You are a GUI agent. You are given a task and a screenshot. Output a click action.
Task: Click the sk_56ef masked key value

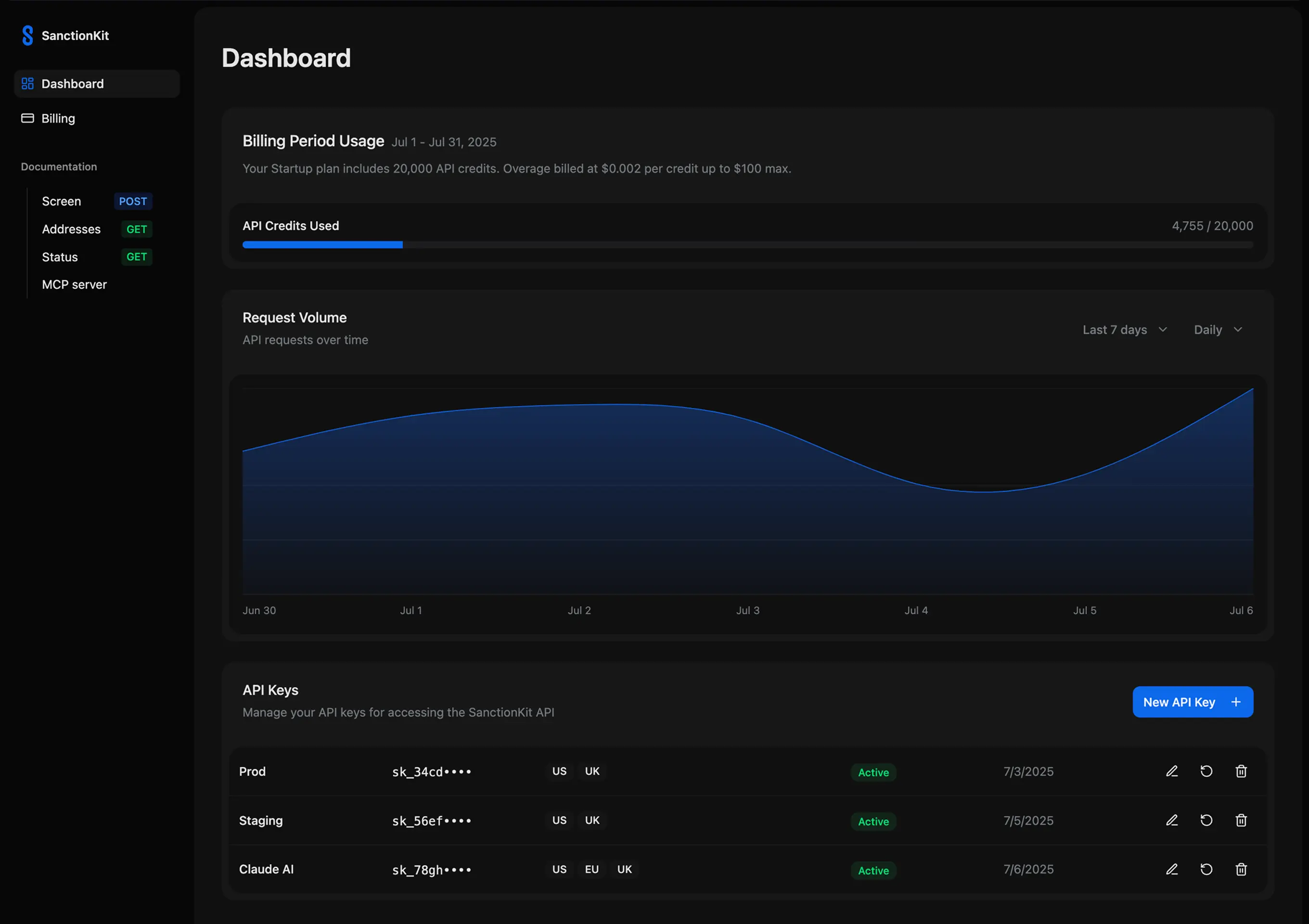click(x=432, y=821)
